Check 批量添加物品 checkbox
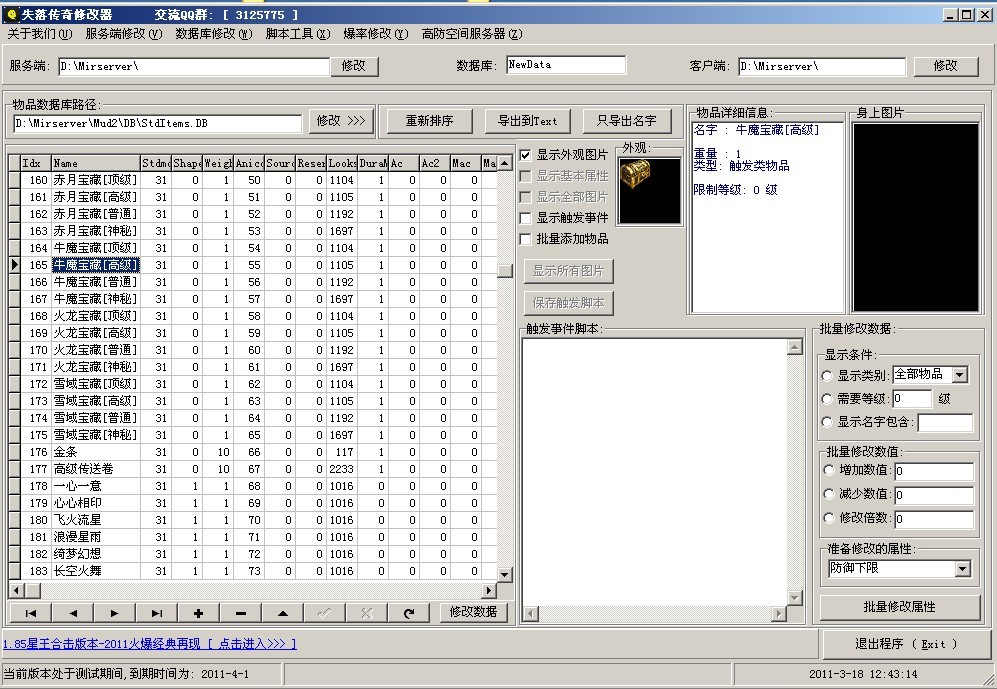This screenshot has height=689, width=997. [x=525, y=238]
